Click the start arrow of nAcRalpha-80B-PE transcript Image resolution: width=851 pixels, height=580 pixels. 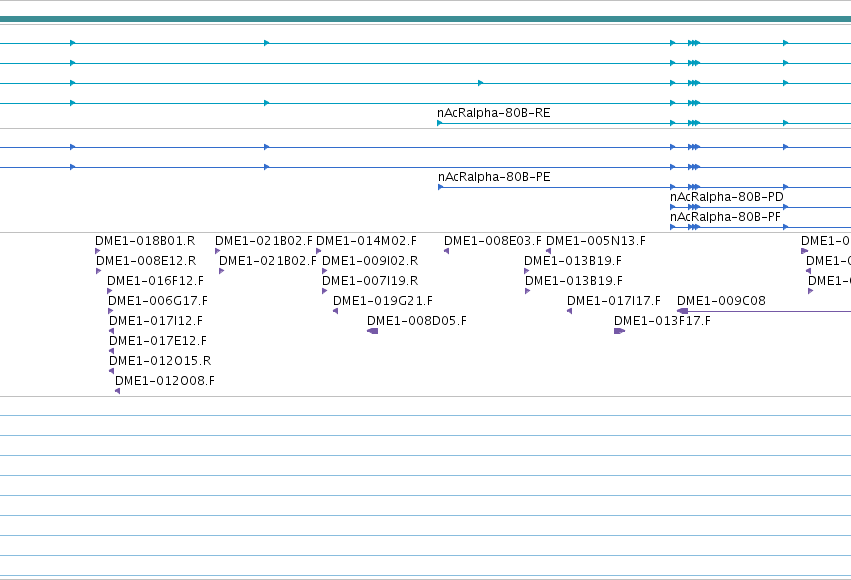pos(441,187)
